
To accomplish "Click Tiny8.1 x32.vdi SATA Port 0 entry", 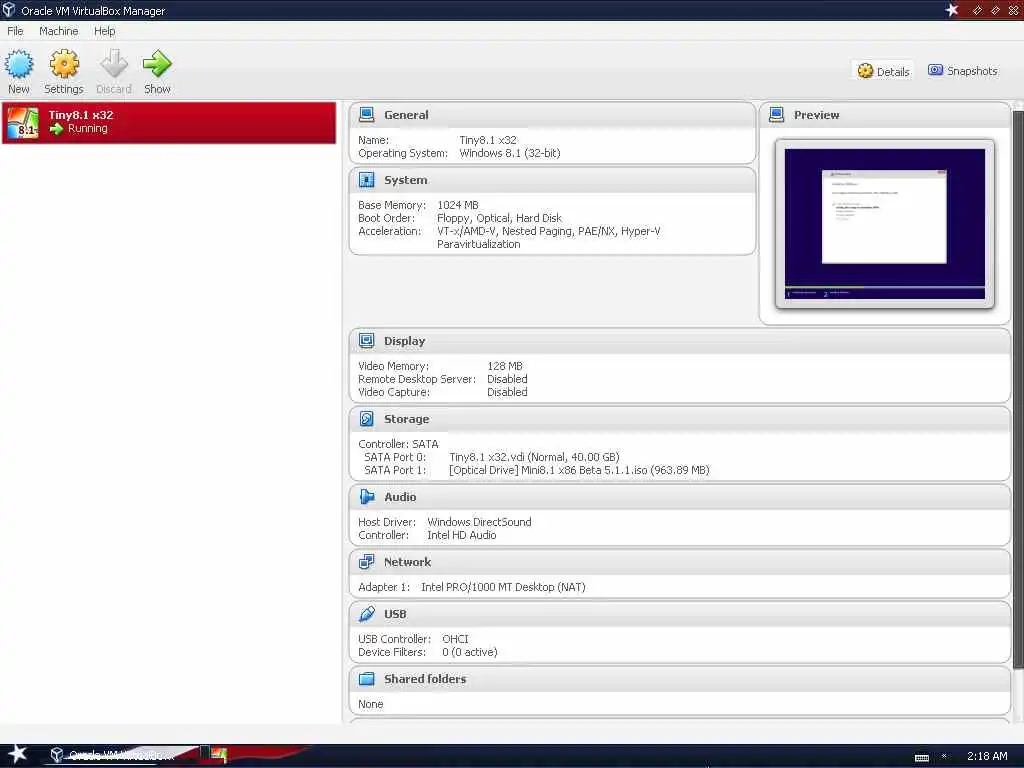I will pos(534,457).
